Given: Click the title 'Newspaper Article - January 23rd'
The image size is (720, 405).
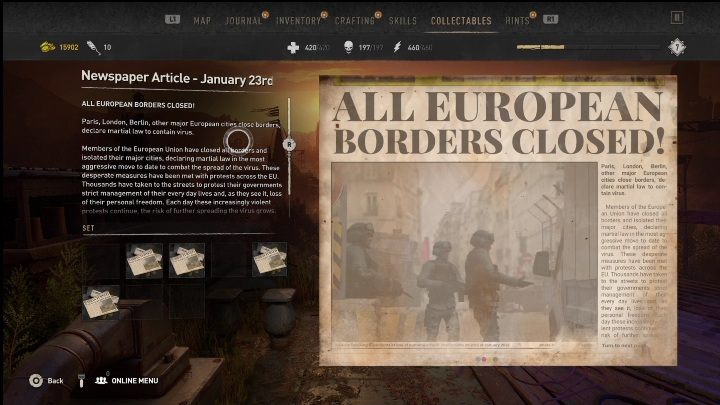Looking at the screenshot, I should point(177,78).
